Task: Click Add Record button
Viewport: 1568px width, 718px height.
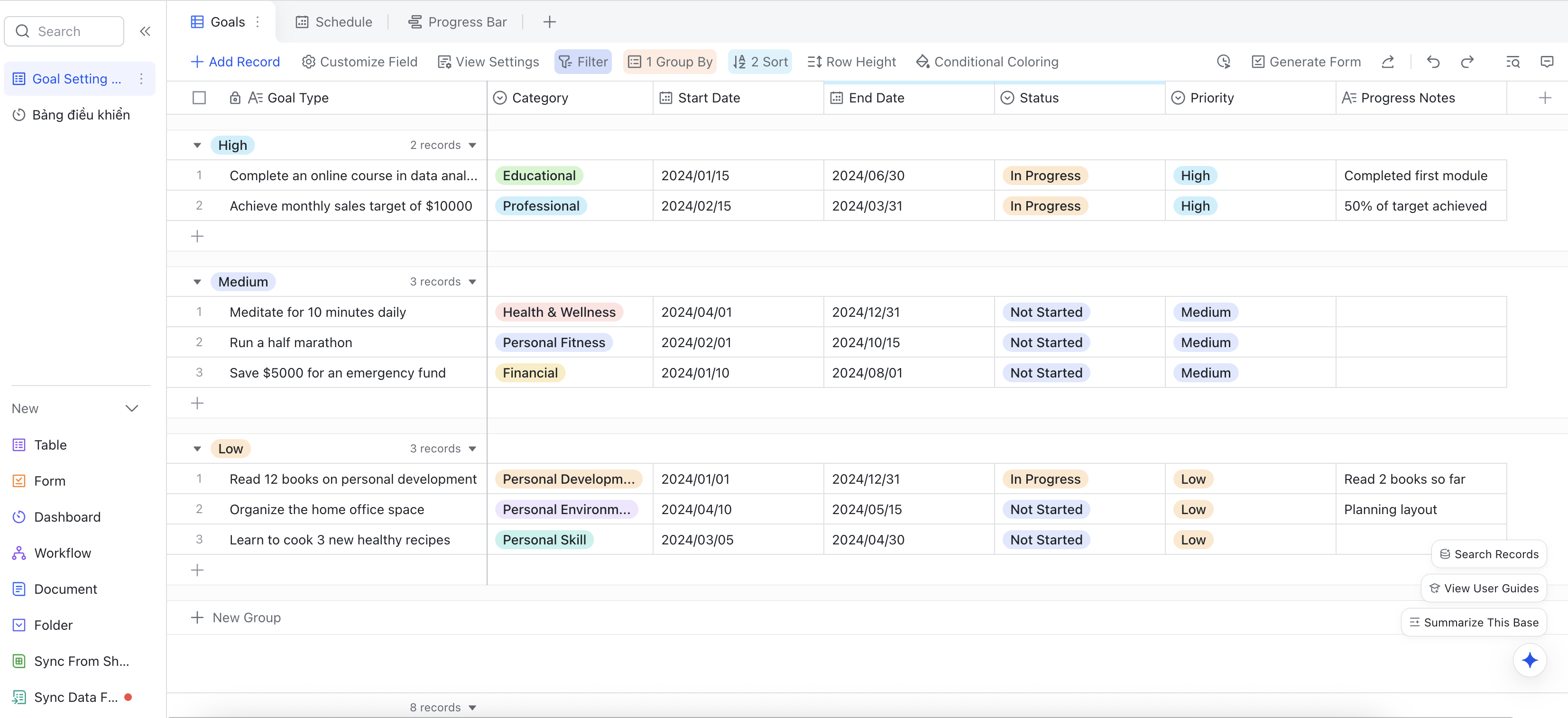Action: point(235,62)
